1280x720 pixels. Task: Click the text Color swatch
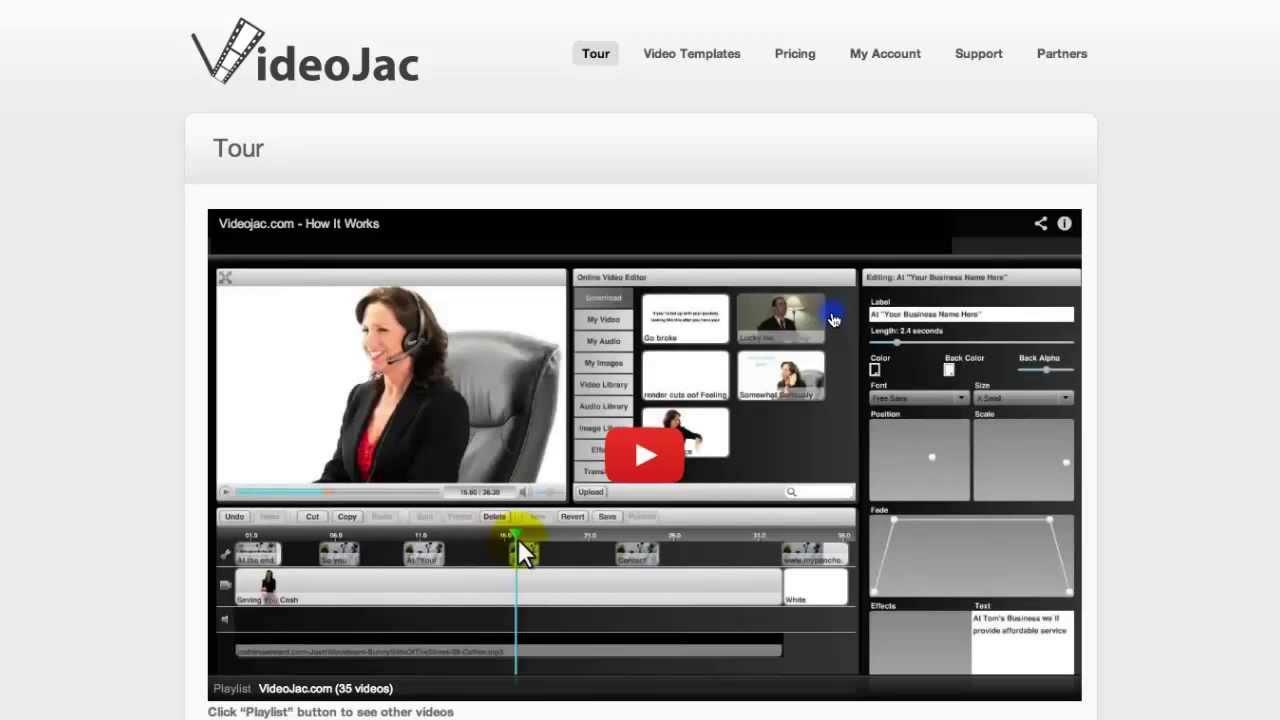[875, 370]
